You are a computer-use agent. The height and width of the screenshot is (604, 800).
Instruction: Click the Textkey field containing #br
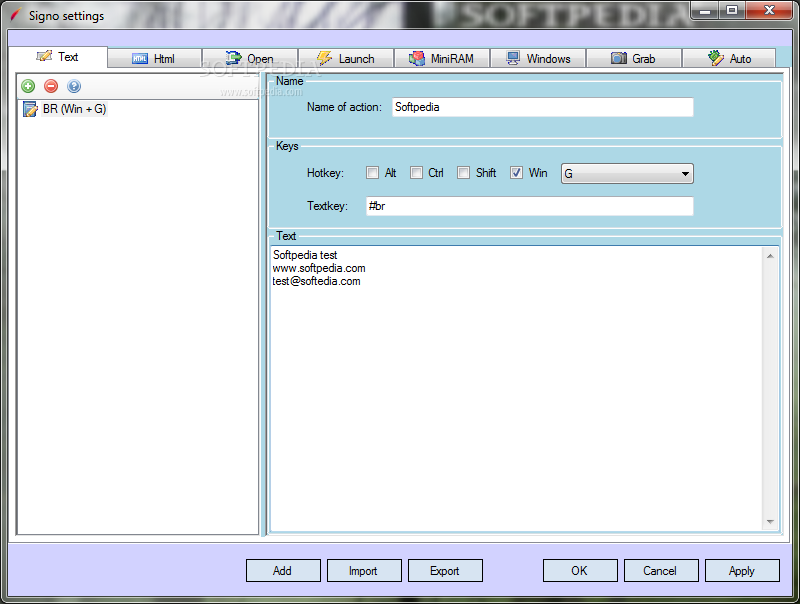point(530,206)
